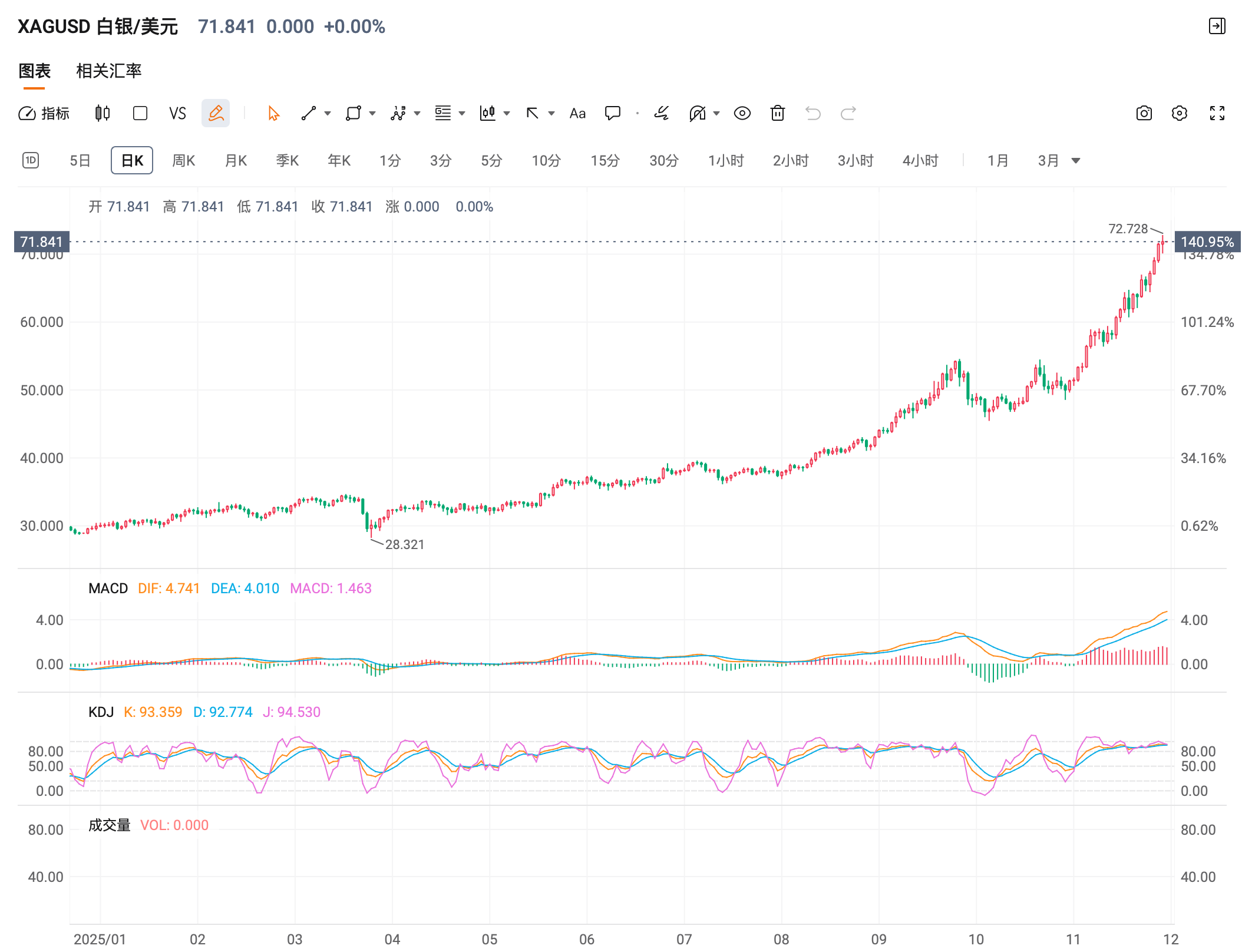Switch to the 相关汇率 tab
Image resolution: width=1242 pixels, height=952 pixels.
[x=108, y=71]
